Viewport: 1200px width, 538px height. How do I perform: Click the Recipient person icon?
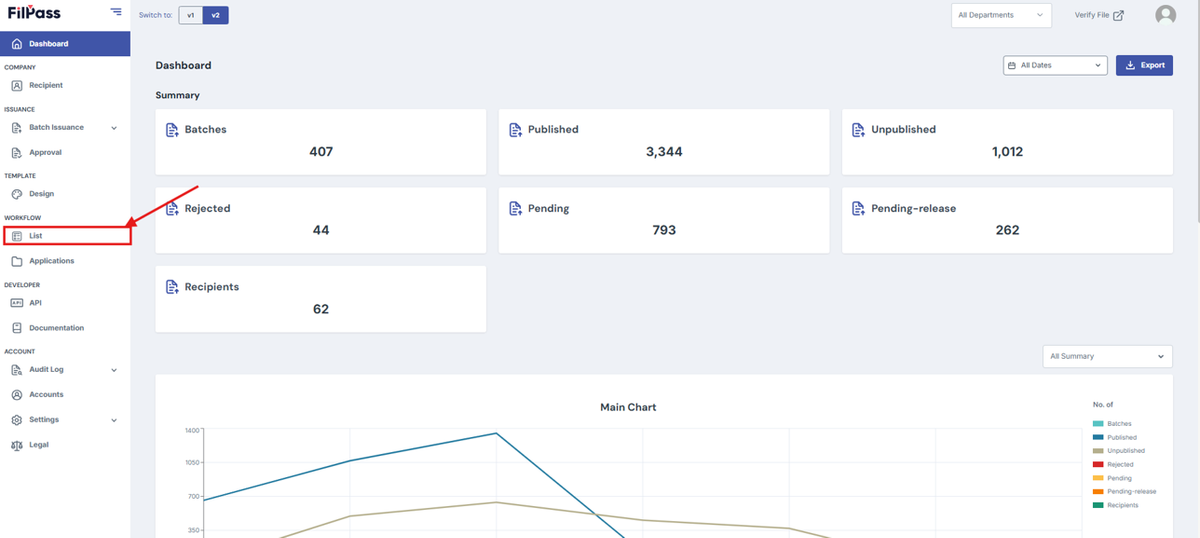point(16,85)
